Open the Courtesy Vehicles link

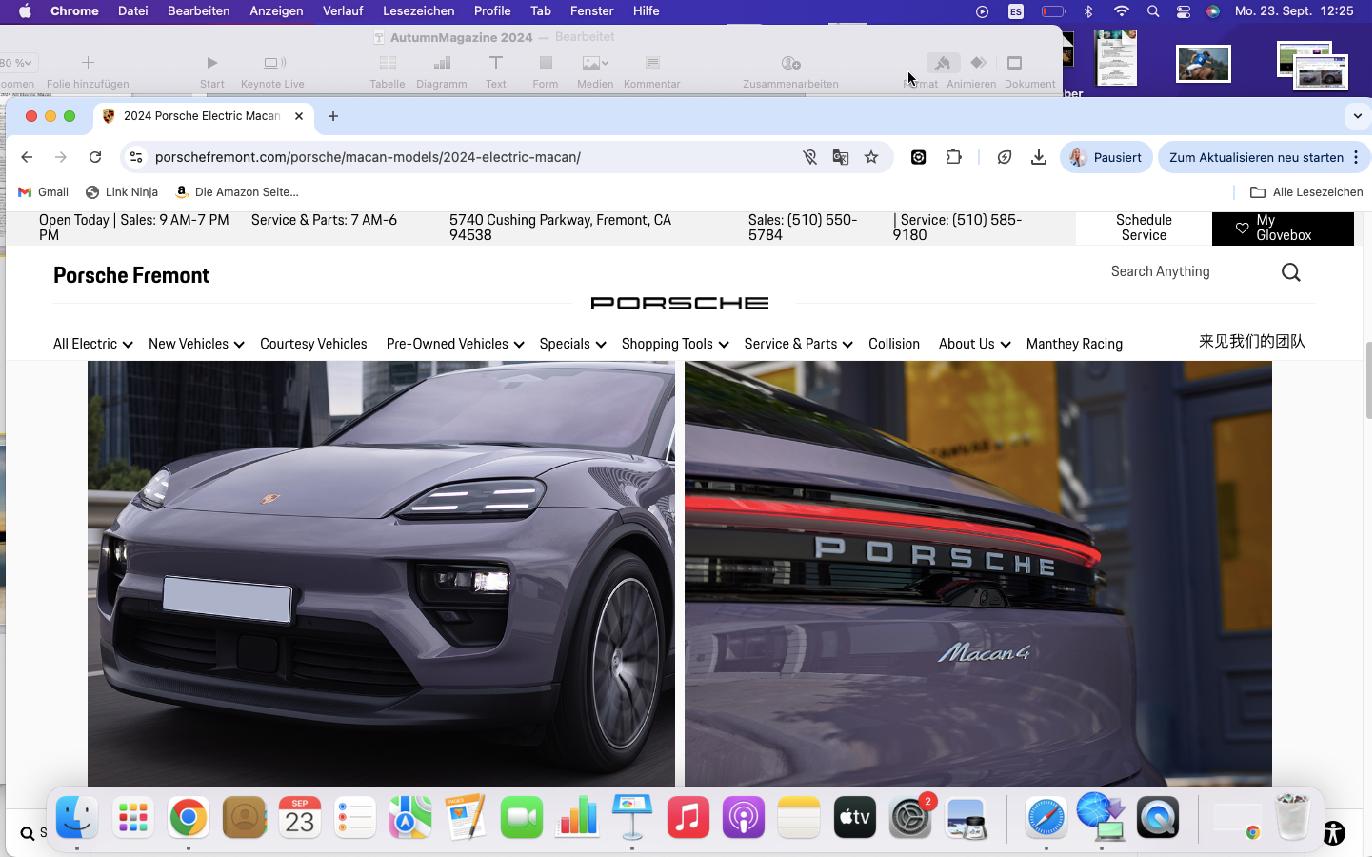313,344
